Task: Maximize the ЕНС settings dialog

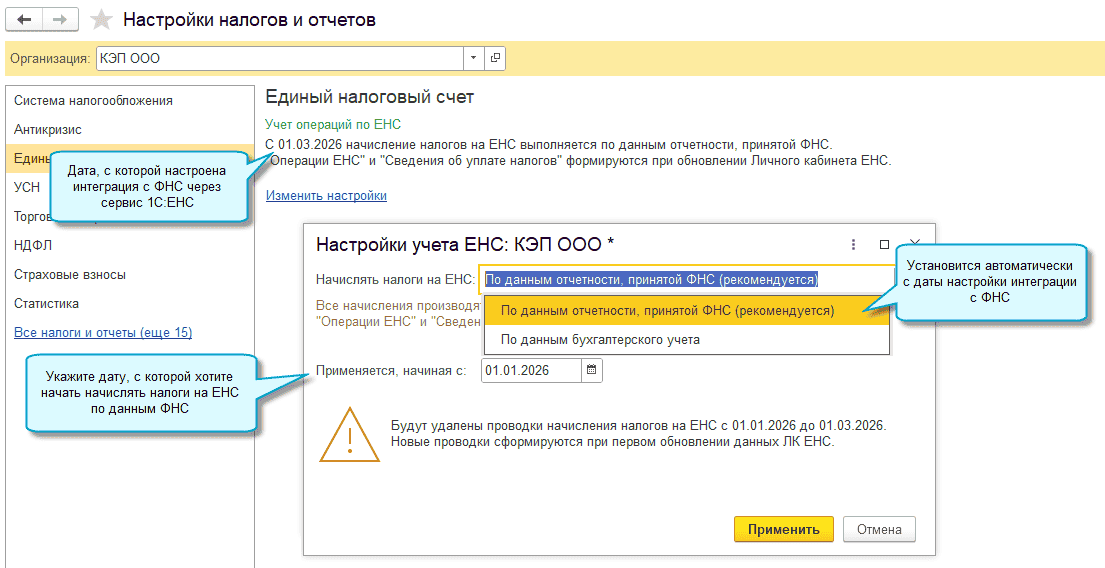Action: coord(884,244)
